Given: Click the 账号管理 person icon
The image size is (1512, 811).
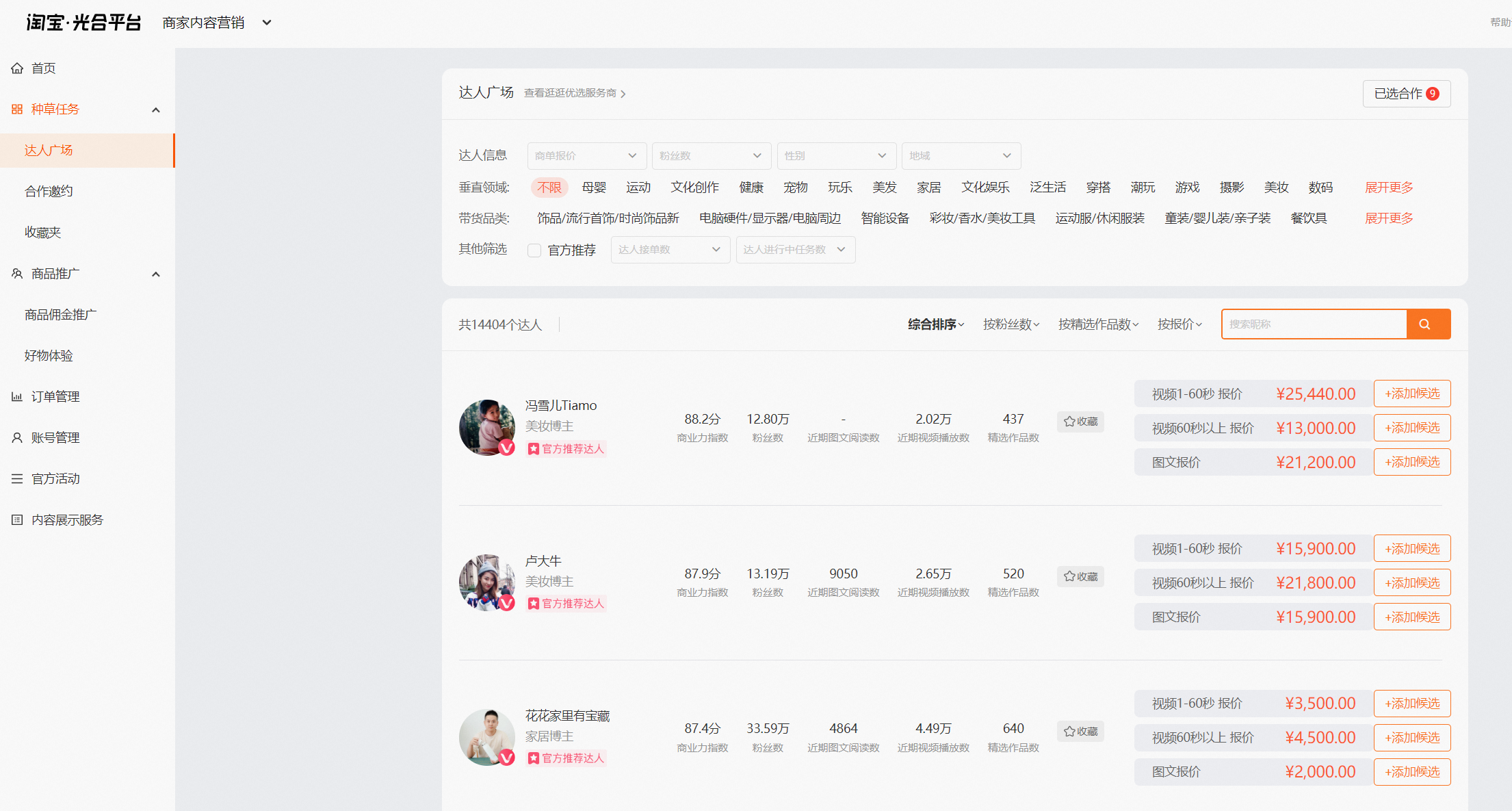Looking at the screenshot, I should point(17,438).
